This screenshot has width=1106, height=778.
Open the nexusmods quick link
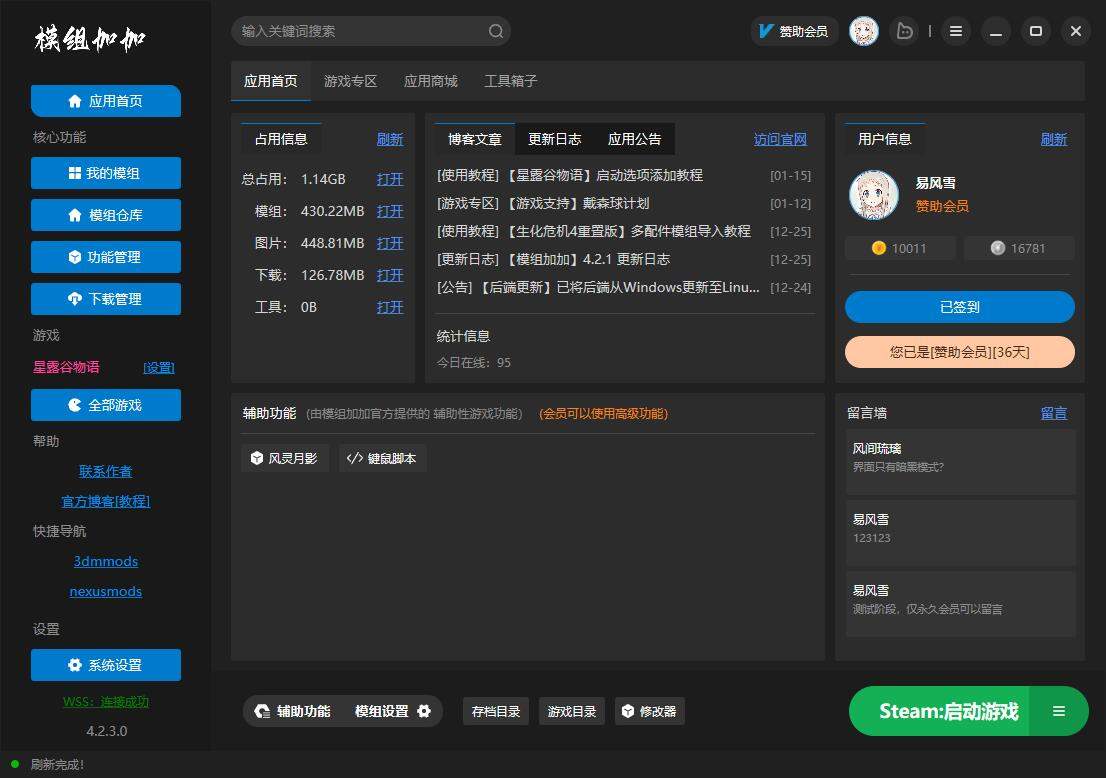tap(106, 591)
